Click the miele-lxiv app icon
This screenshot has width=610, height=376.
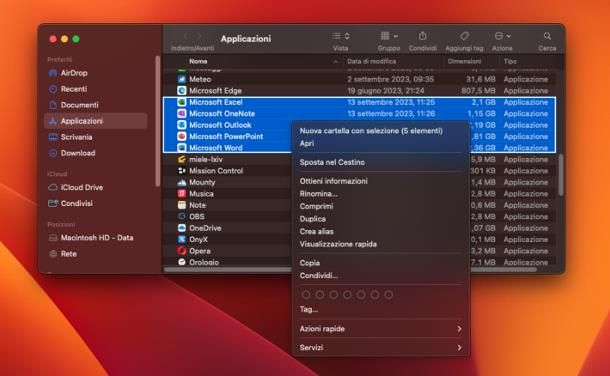point(182,159)
